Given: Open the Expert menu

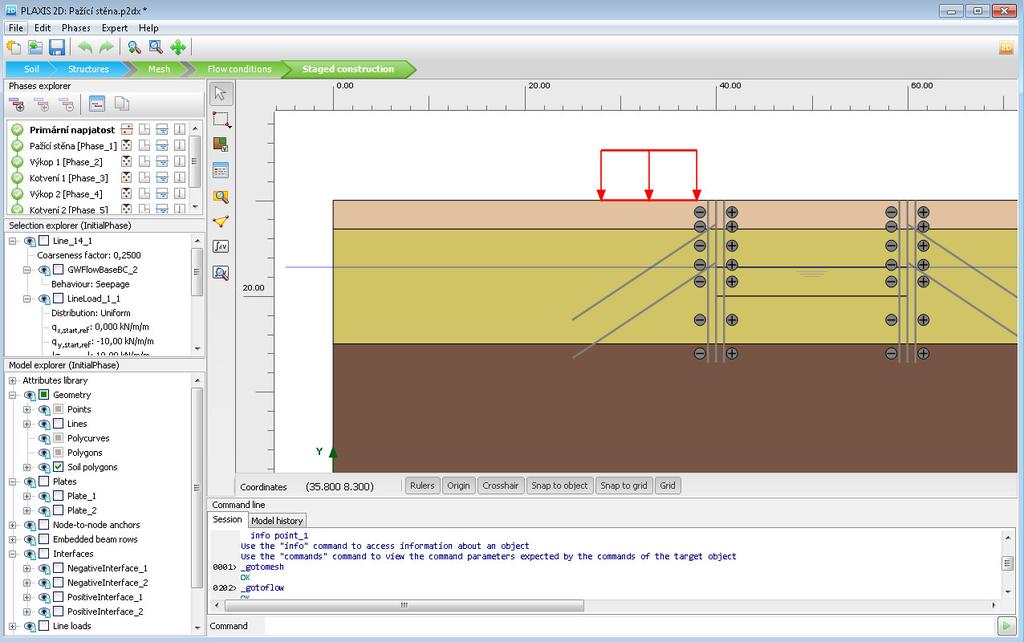Looking at the screenshot, I should (114, 28).
